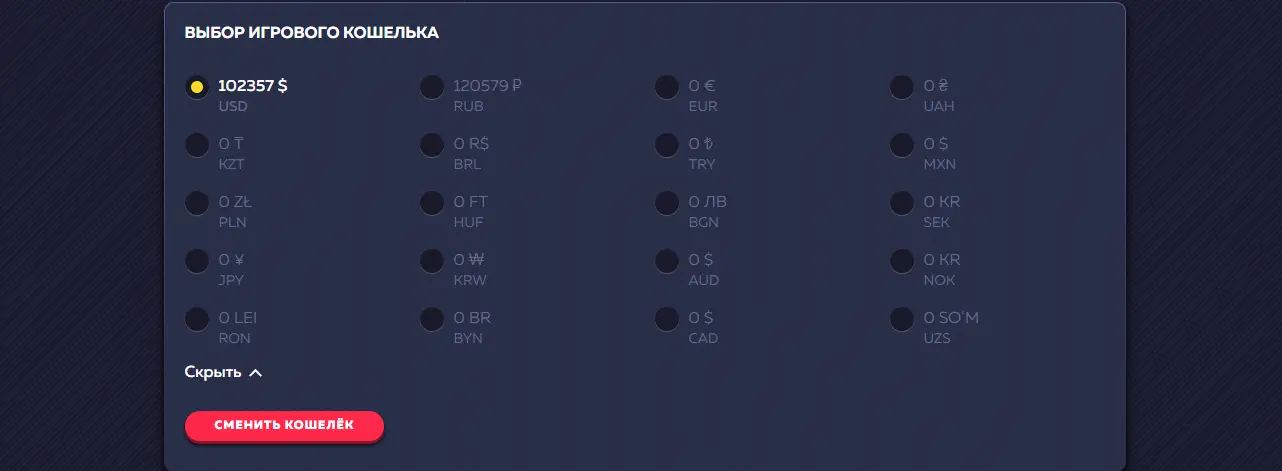Pick the JPY wallet radio button
The height and width of the screenshot is (471, 1282).
click(197, 261)
